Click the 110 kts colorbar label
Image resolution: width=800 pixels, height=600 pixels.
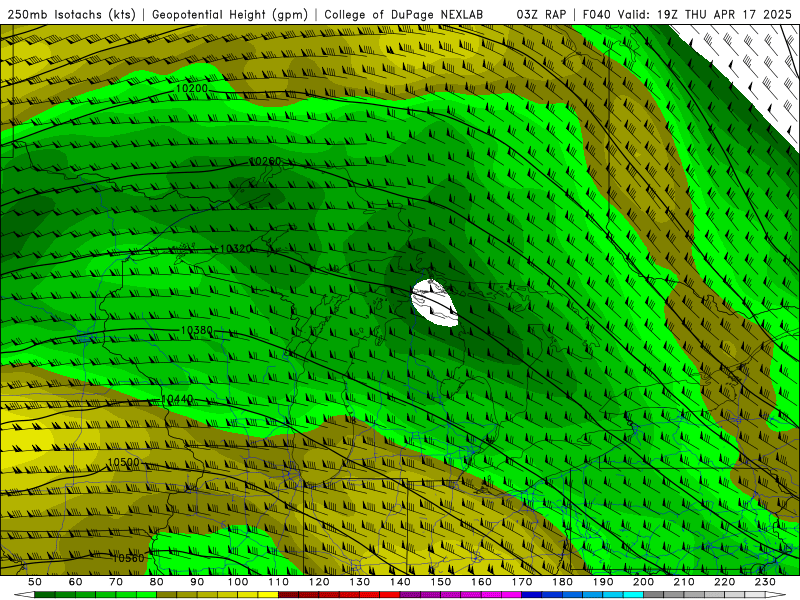point(279,582)
